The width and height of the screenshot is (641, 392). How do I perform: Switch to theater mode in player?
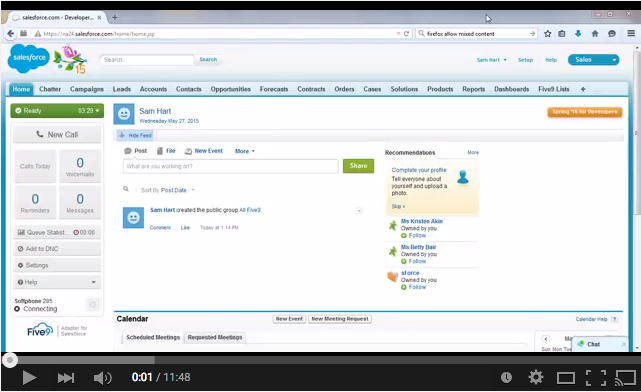[566, 377]
